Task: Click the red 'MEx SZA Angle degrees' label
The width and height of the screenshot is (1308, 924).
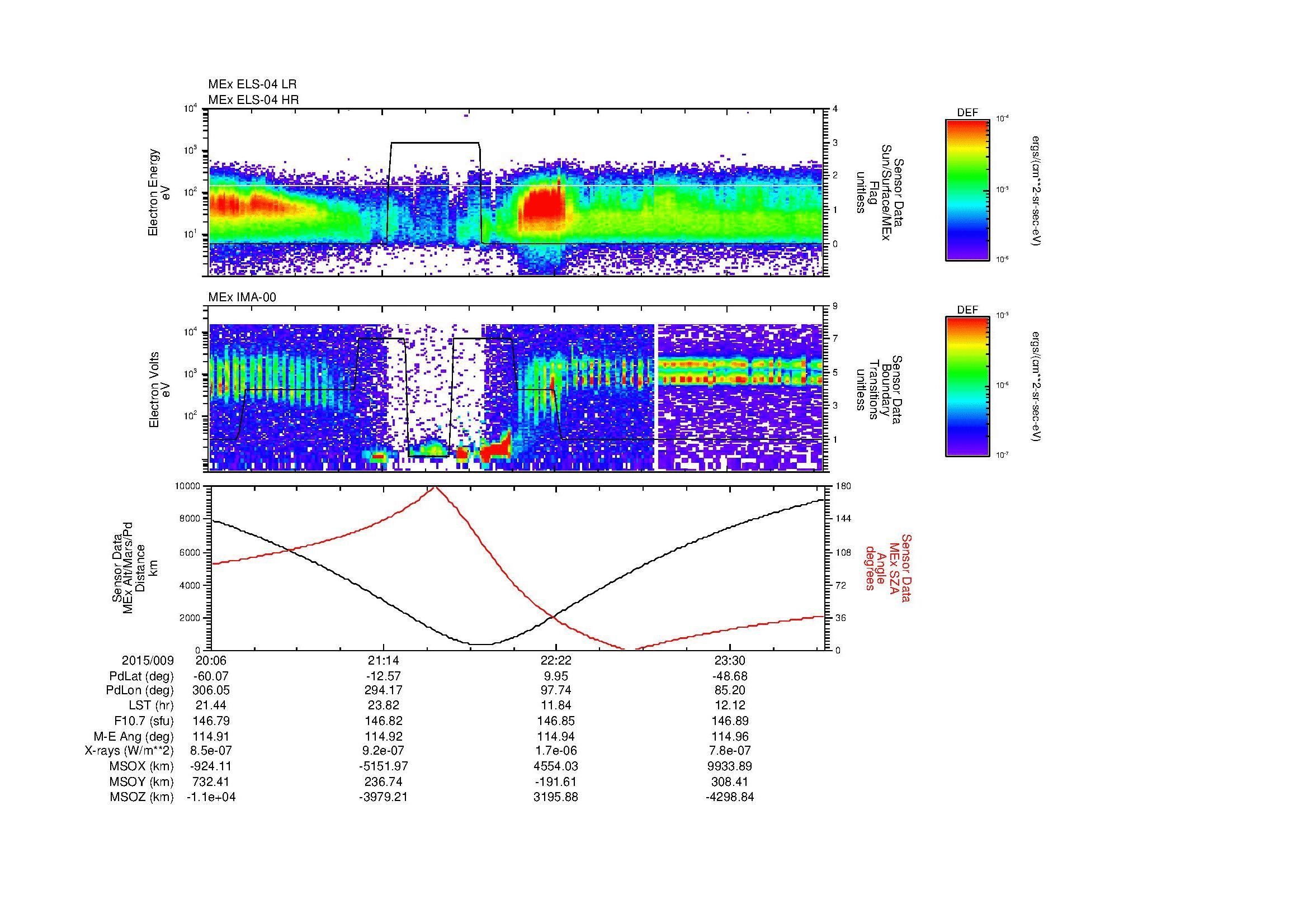Action: point(888,568)
